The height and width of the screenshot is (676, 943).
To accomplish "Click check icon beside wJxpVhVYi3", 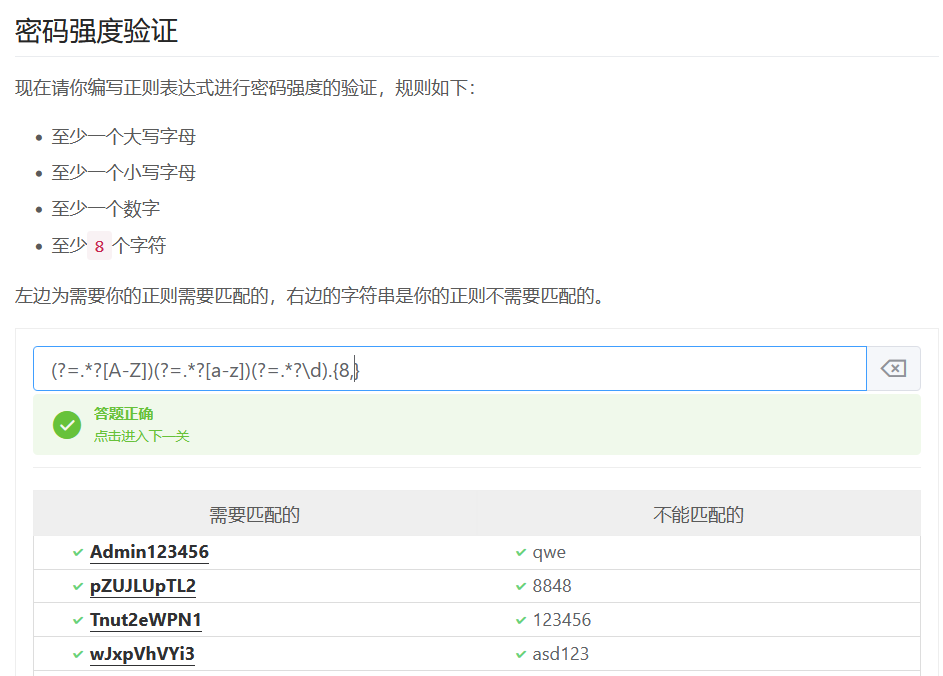I will [78, 654].
